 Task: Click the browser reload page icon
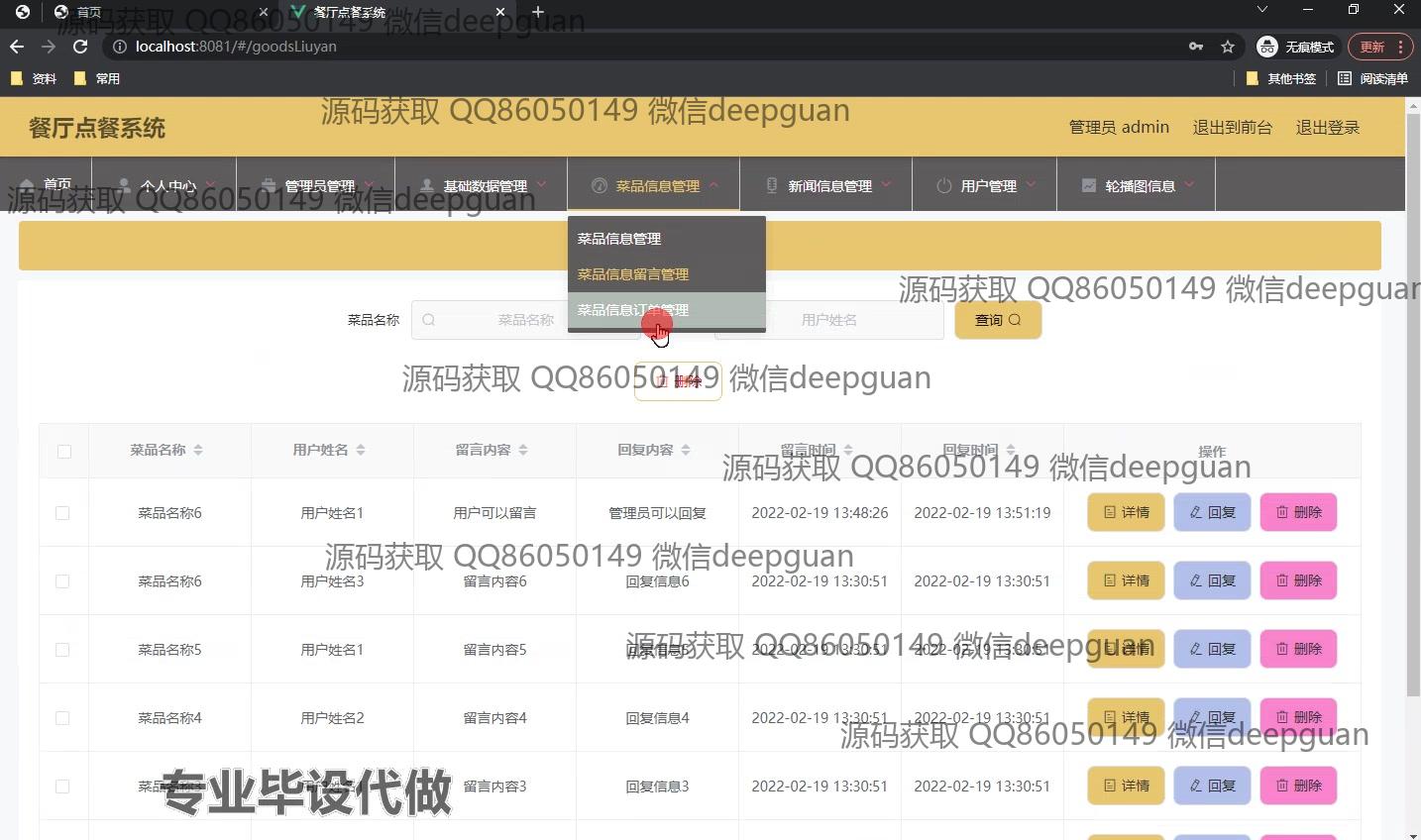pyautogui.click(x=80, y=47)
